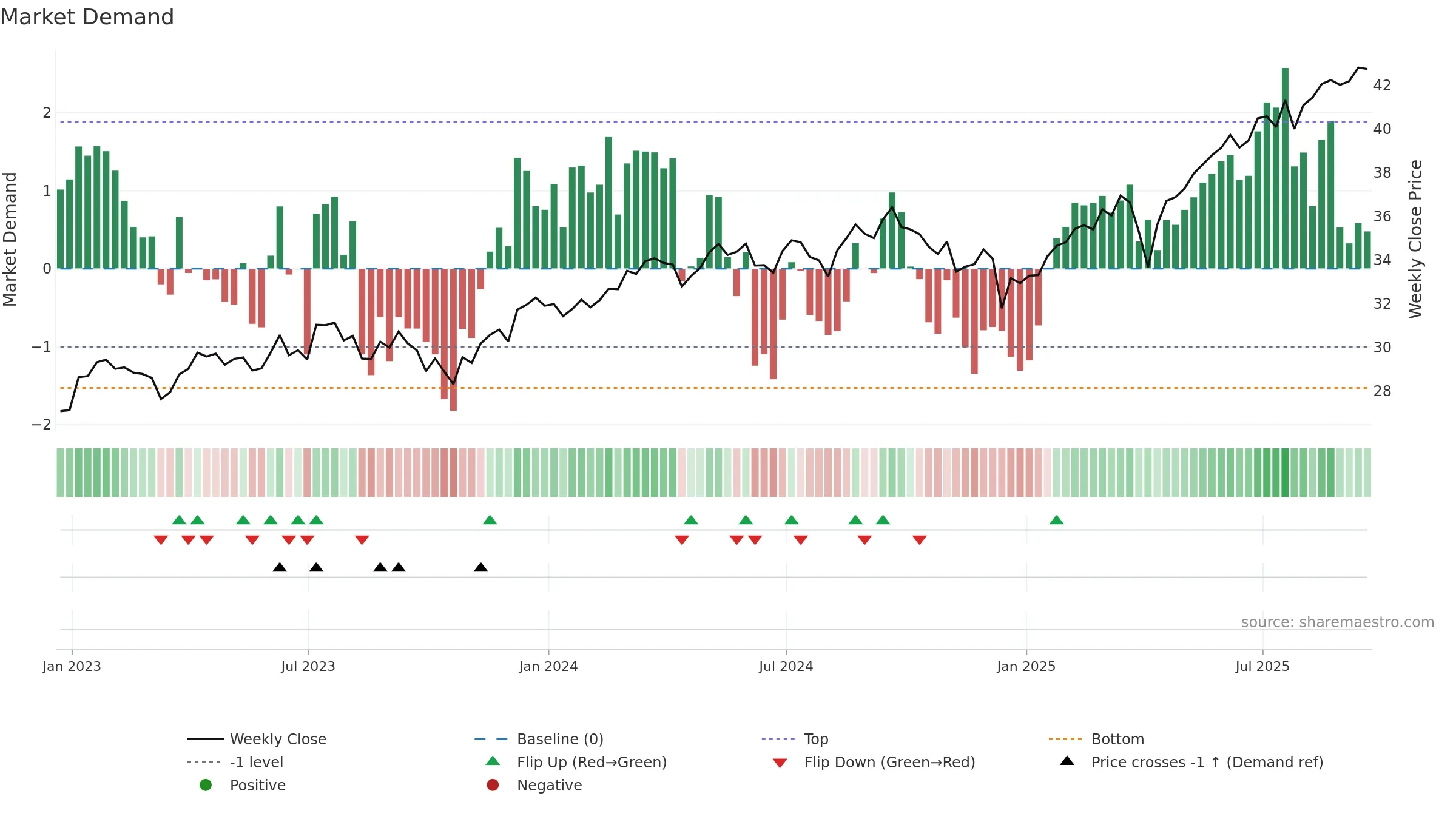The height and width of the screenshot is (819, 1456).
Task: Click the green Flip Up triangle legend icon
Action: point(493,761)
